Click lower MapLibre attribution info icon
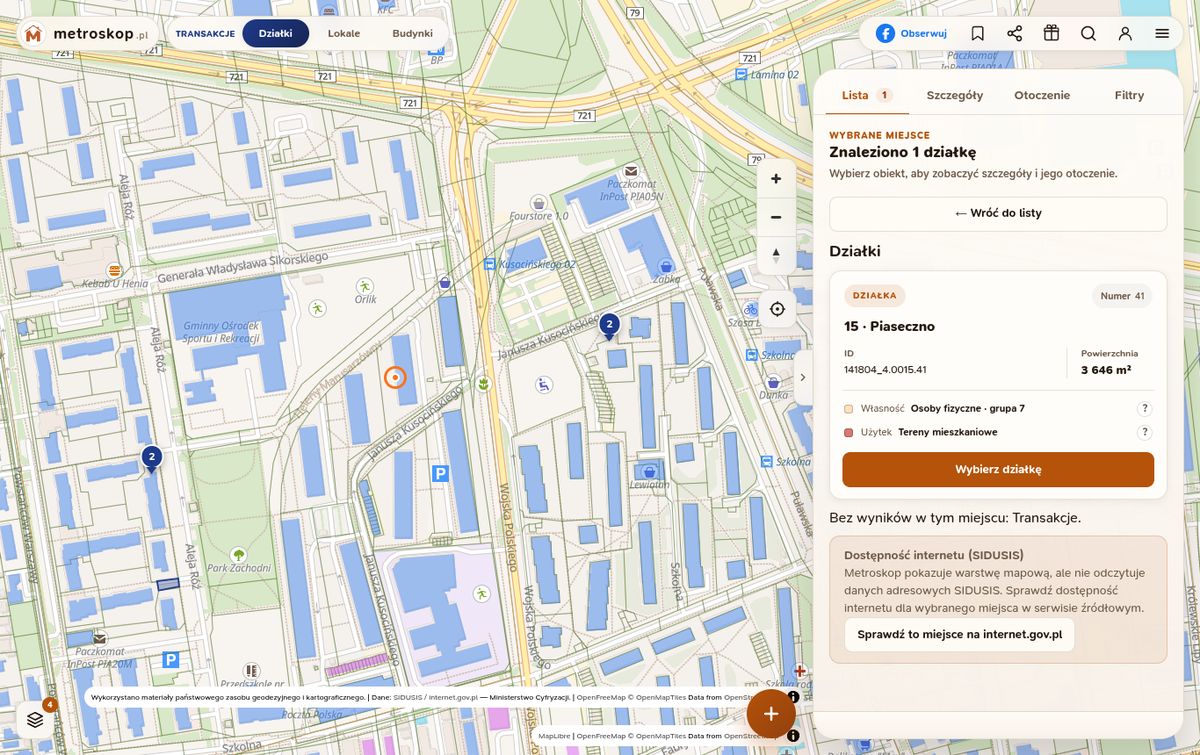This screenshot has width=1200, height=755. 792,736
